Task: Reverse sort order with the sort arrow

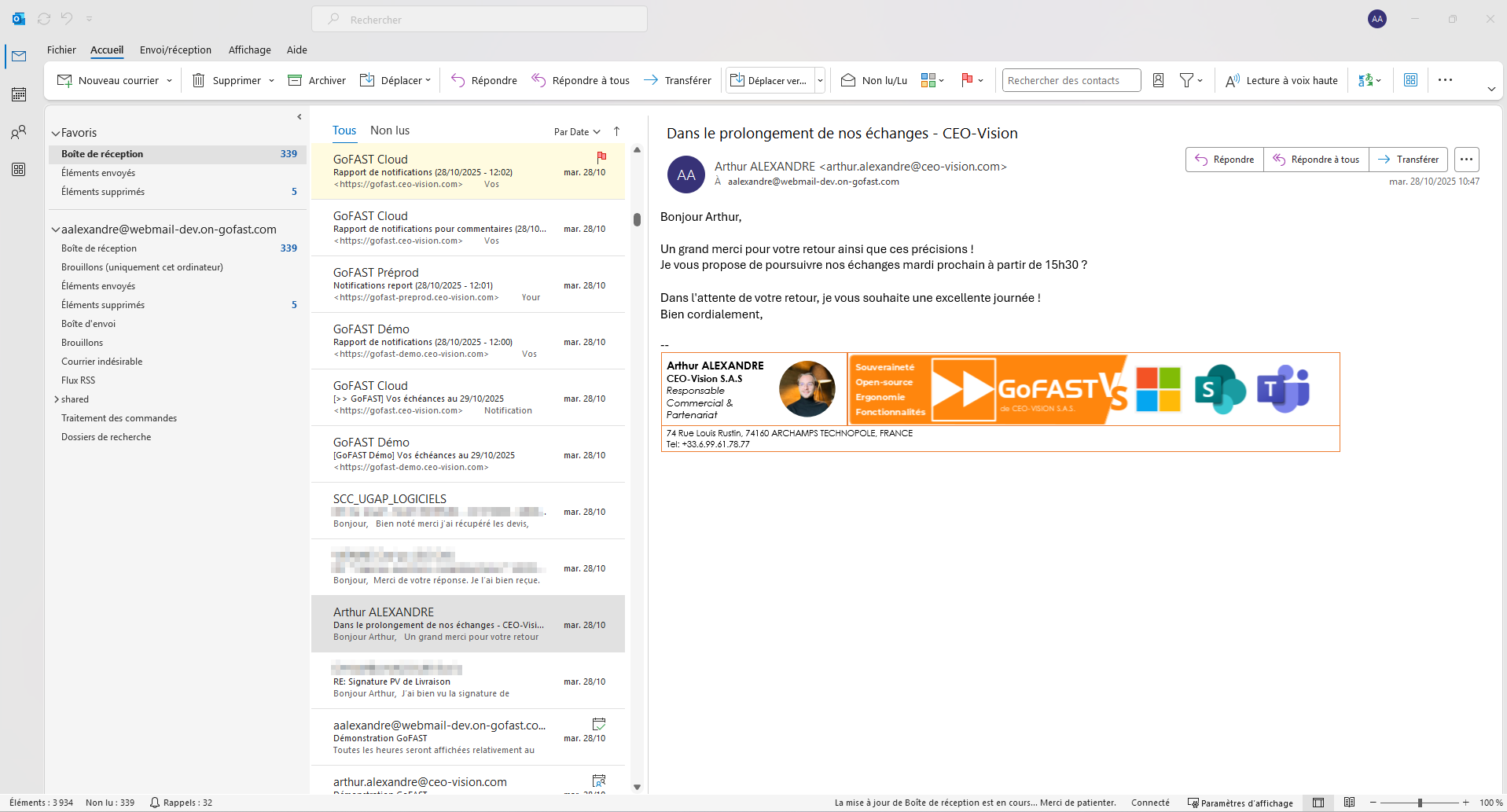Action: pyautogui.click(x=616, y=131)
